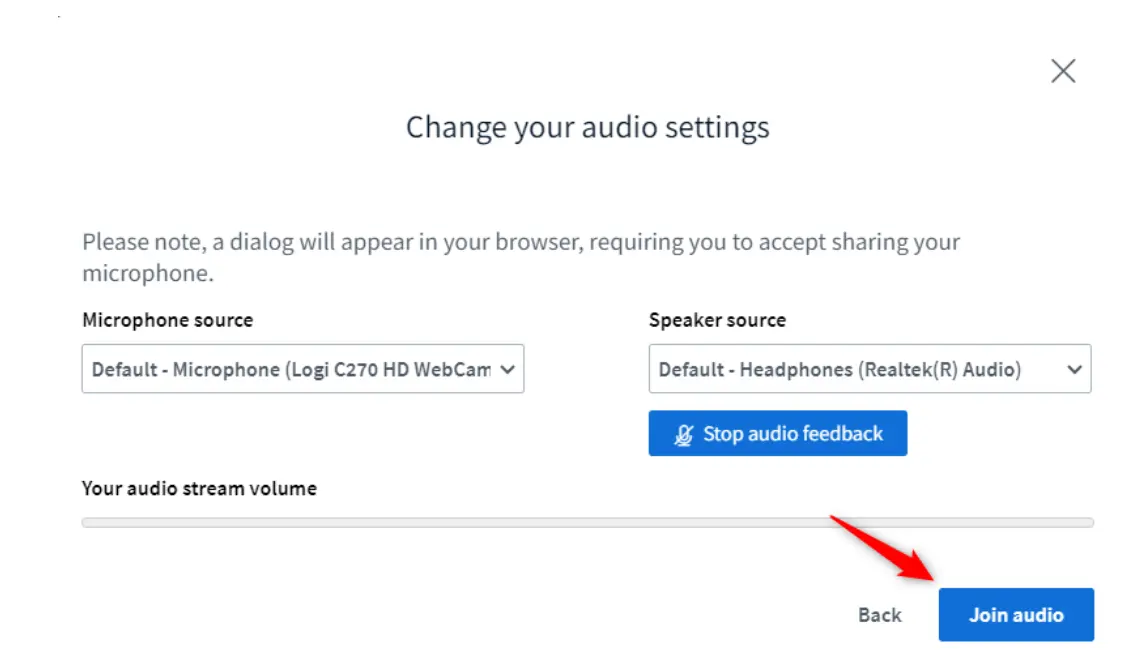This screenshot has width=1126, height=670.
Task: Select the Default Headphones Realtek Audio text
Action: coord(840,369)
